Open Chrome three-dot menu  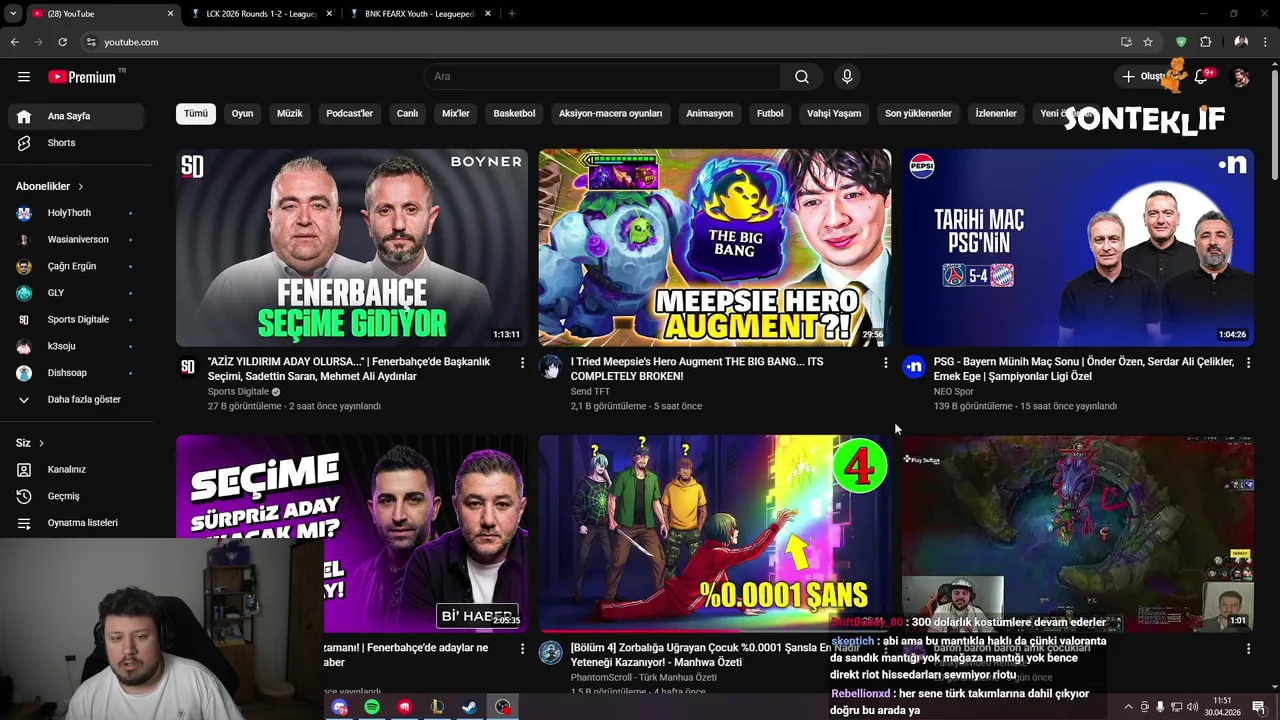1266,42
